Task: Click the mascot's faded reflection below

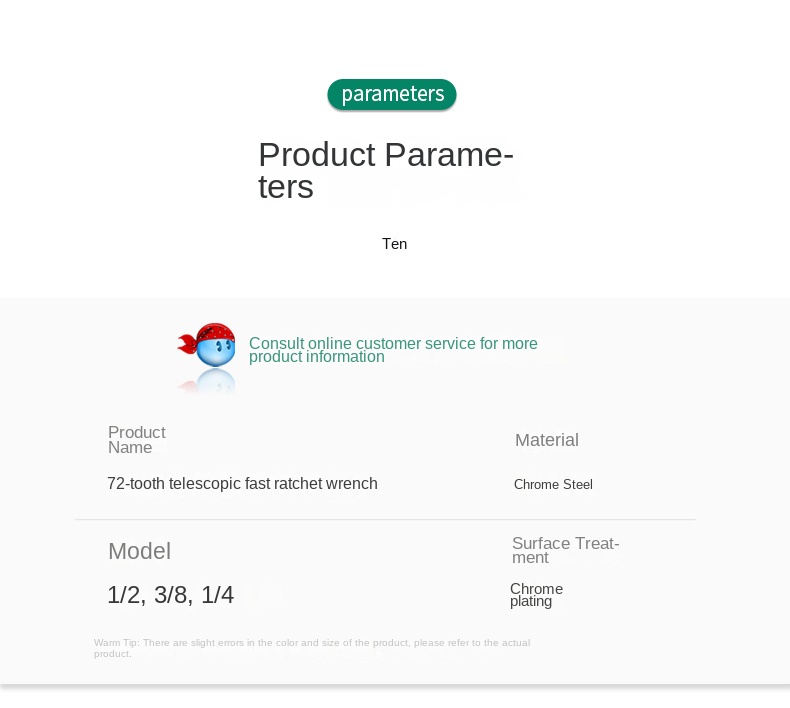Action: tap(213, 382)
